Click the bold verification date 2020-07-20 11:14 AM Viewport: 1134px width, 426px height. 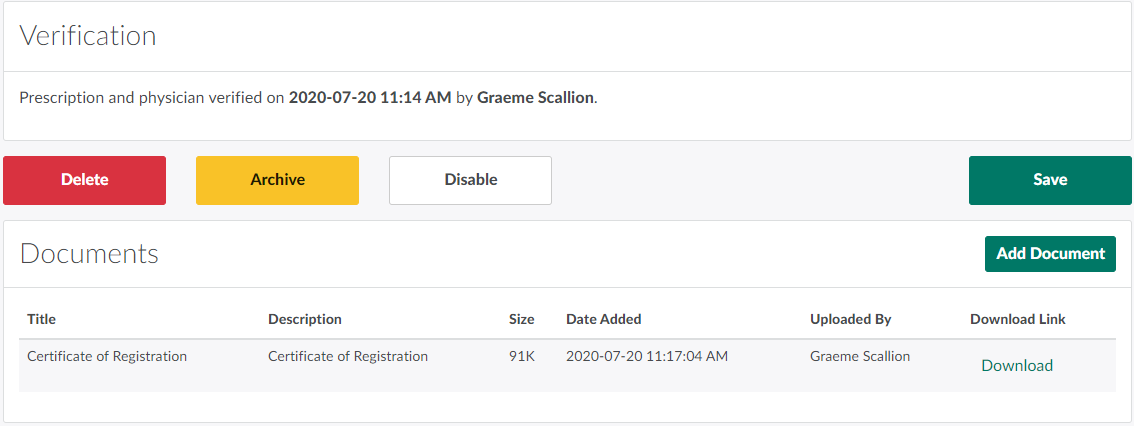(x=370, y=98)
